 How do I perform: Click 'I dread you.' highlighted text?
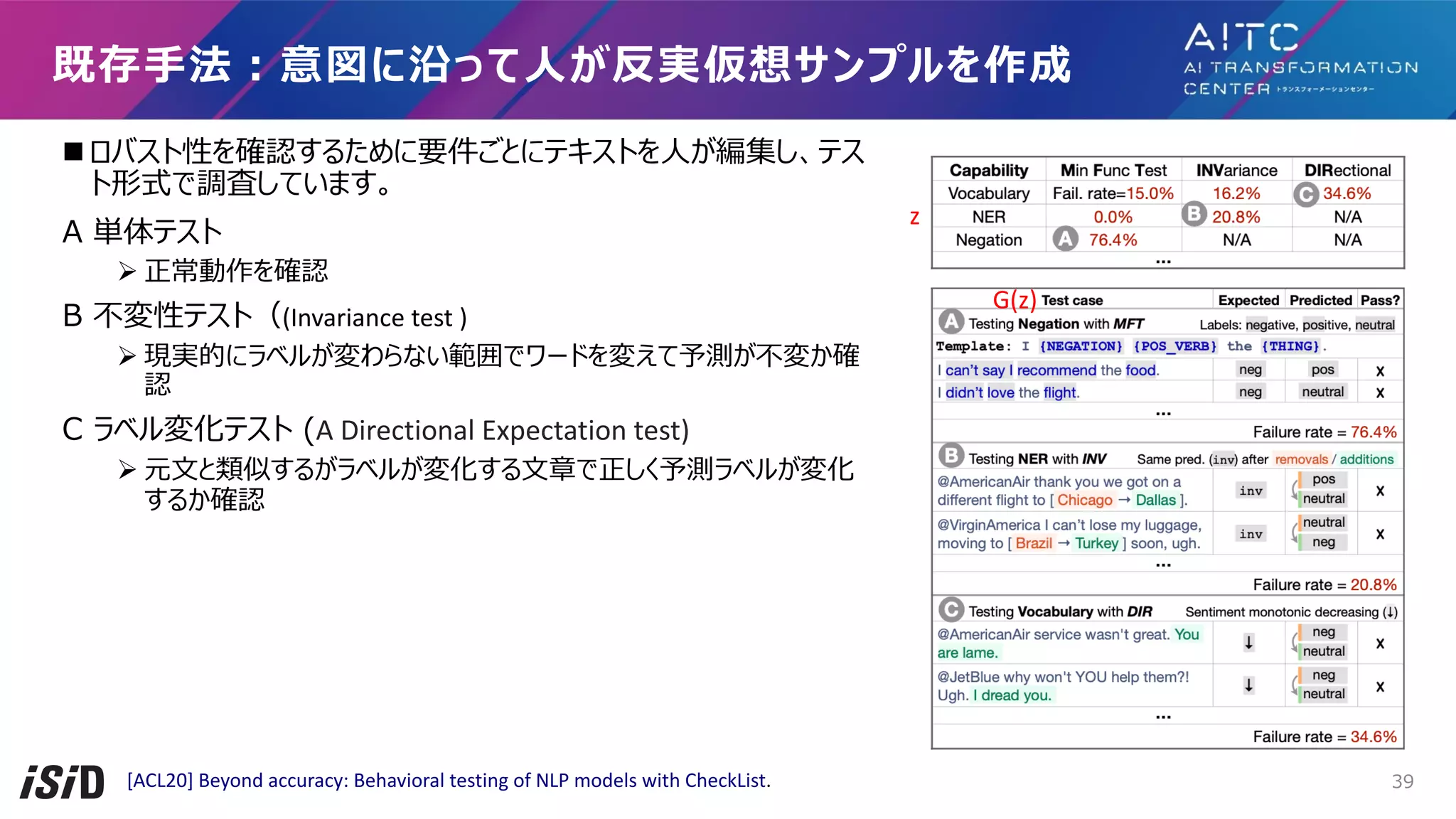click(1012, 695)
